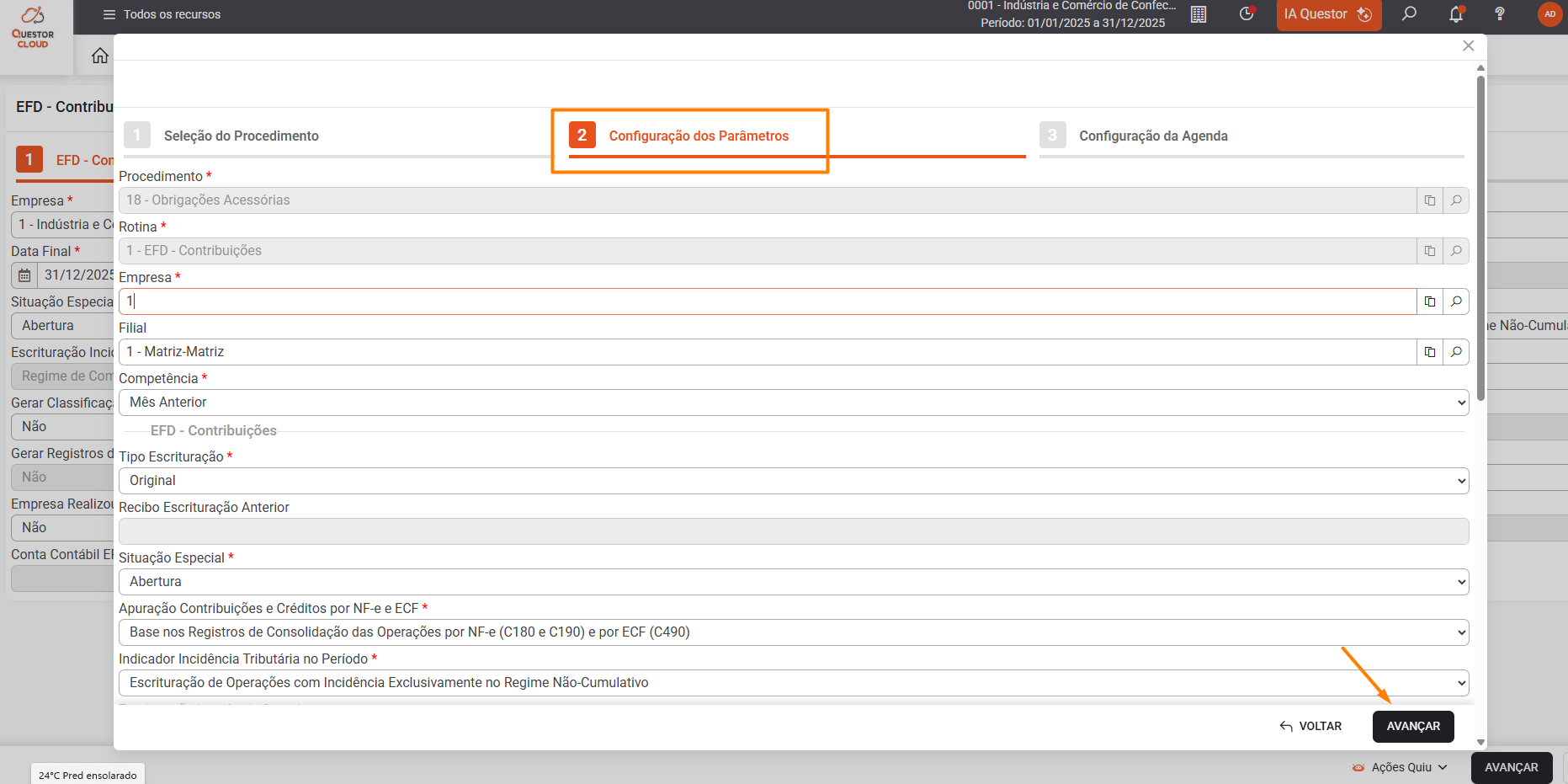1568x784 pixels.
Task: Expand the Situação Especial dropdown in dialog
Action: coord(794,582)
